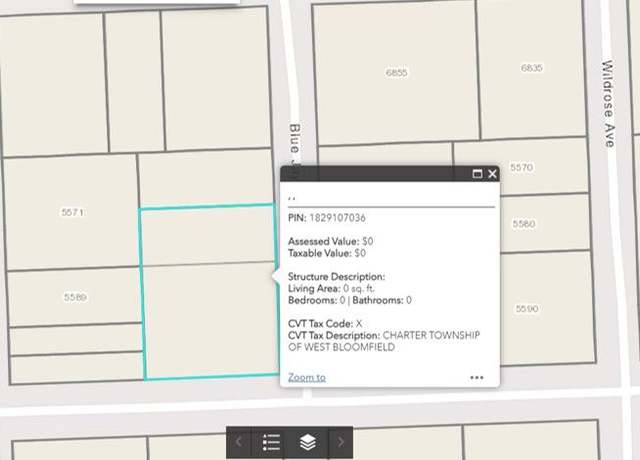Screen dimensions: 640x460
Task: Go to previous widget arrow
Action: pos(239,442)
